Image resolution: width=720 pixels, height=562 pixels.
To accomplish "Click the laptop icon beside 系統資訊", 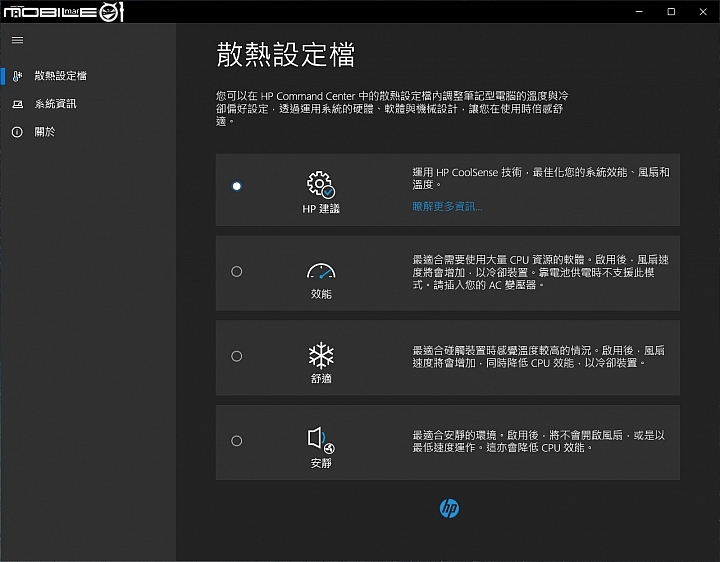I will 17,104.
